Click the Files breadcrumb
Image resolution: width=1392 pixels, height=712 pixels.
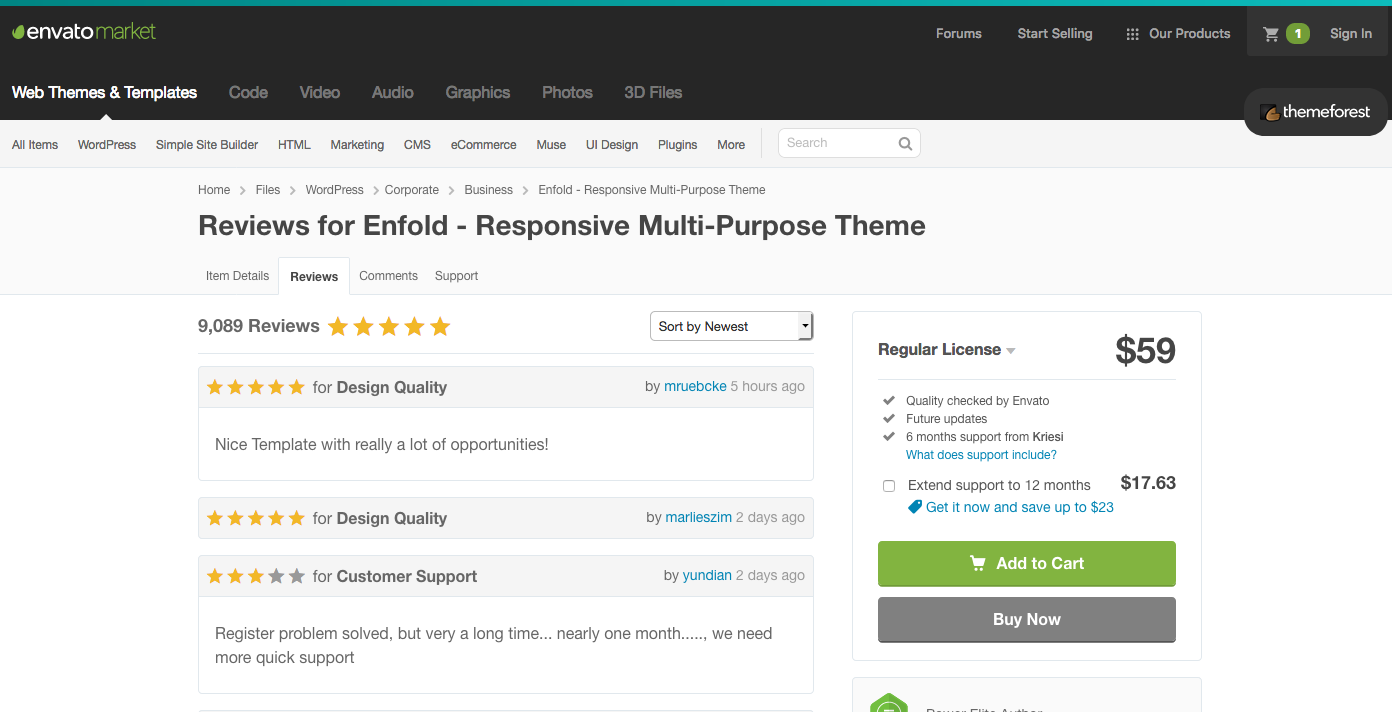[268, 190]
